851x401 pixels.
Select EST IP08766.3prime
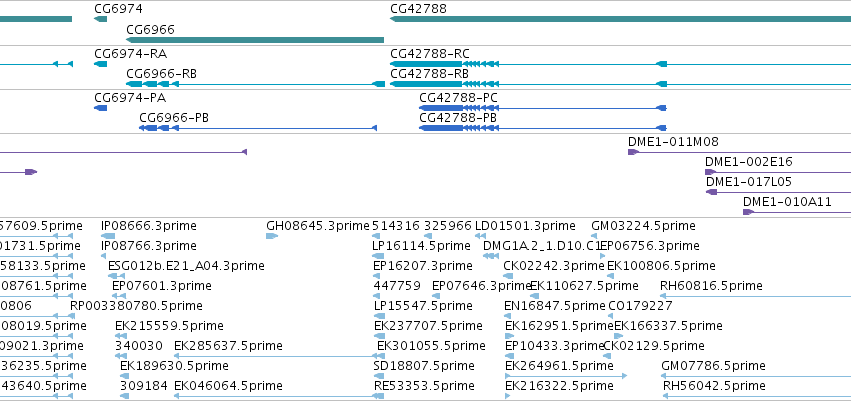(x=149, y=246)
